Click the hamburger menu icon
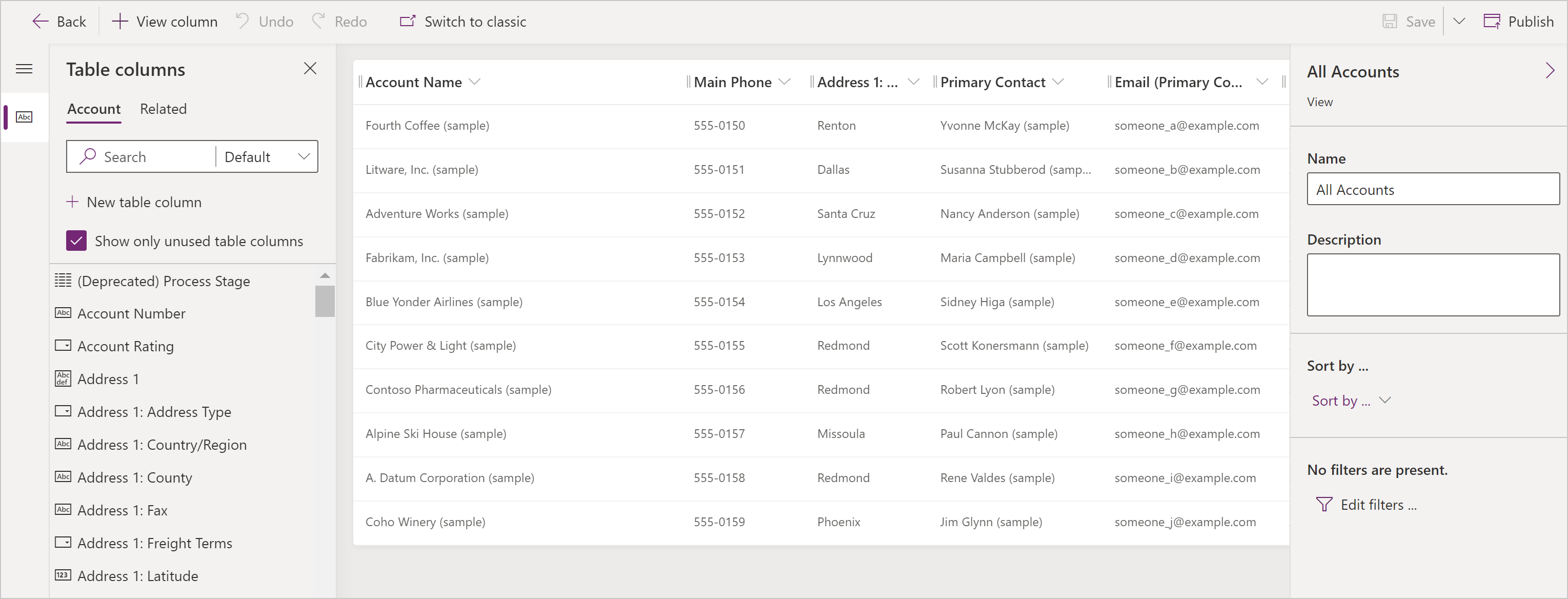 pos(24,69)
